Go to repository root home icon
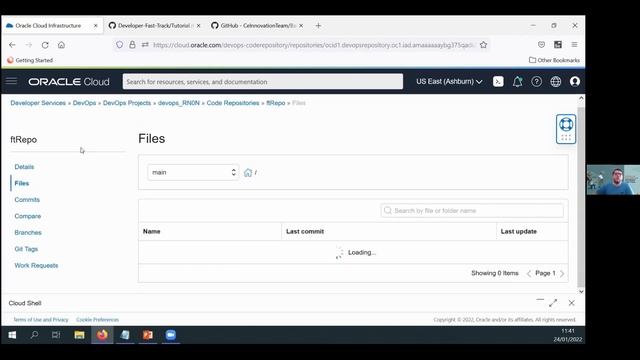The height and width of the screenshot is (360, 640). [248, 172]
